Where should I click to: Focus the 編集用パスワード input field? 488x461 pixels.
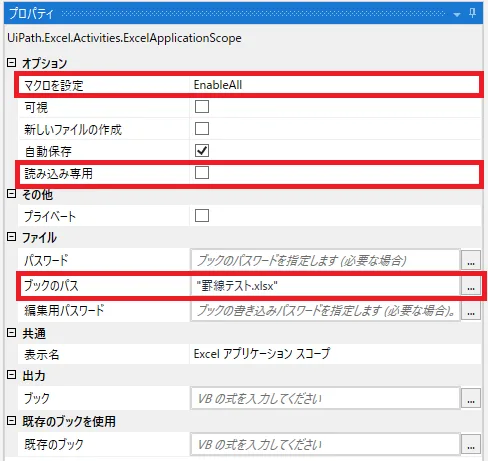point(325,311)
